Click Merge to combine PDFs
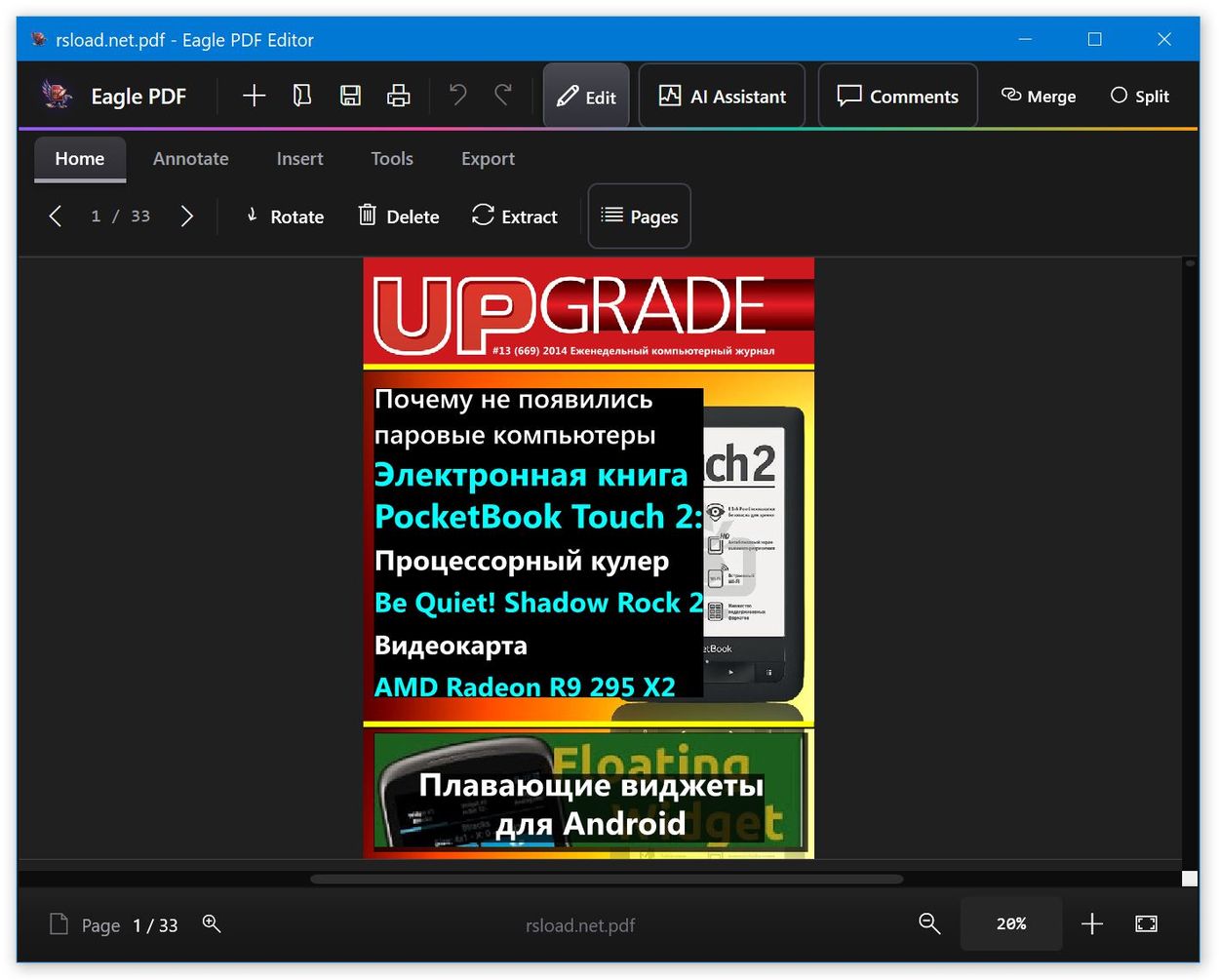This screenshot has height=980, width=1219. coord(1039,96)
